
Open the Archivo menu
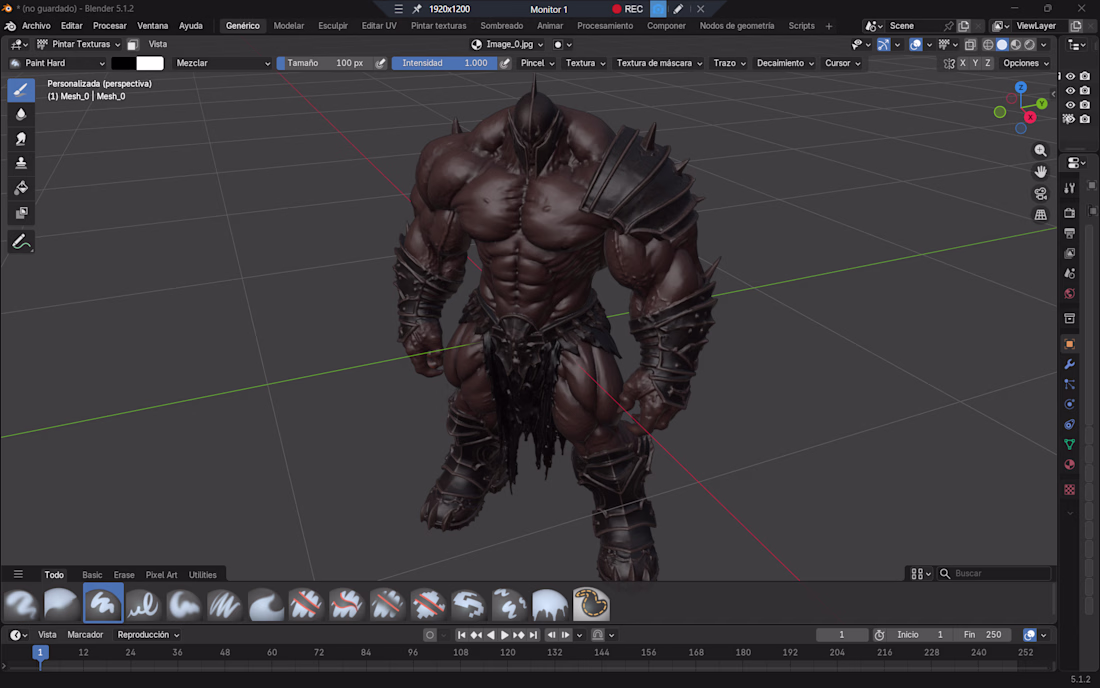tap(36, 26)
